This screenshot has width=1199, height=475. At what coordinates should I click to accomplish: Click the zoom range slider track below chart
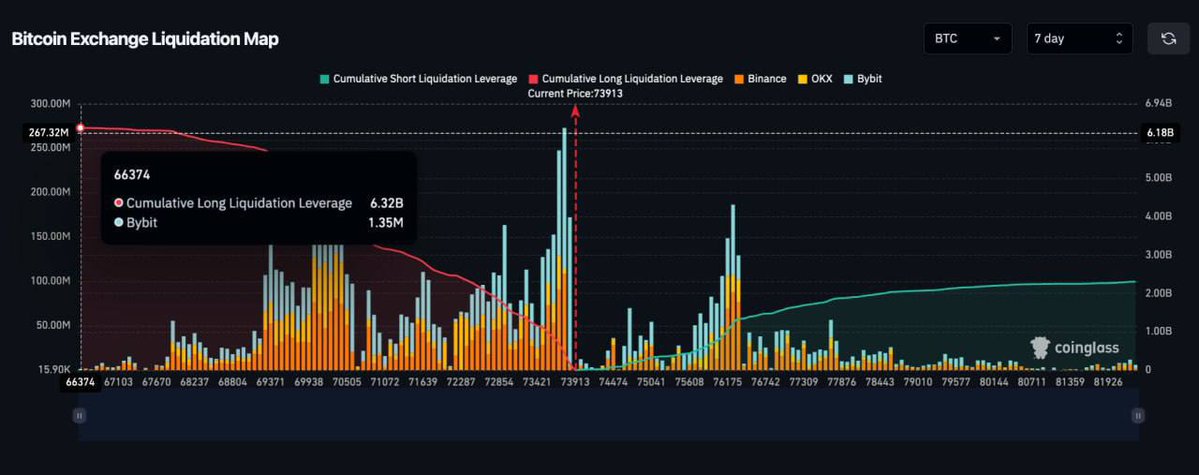(608, 416)
